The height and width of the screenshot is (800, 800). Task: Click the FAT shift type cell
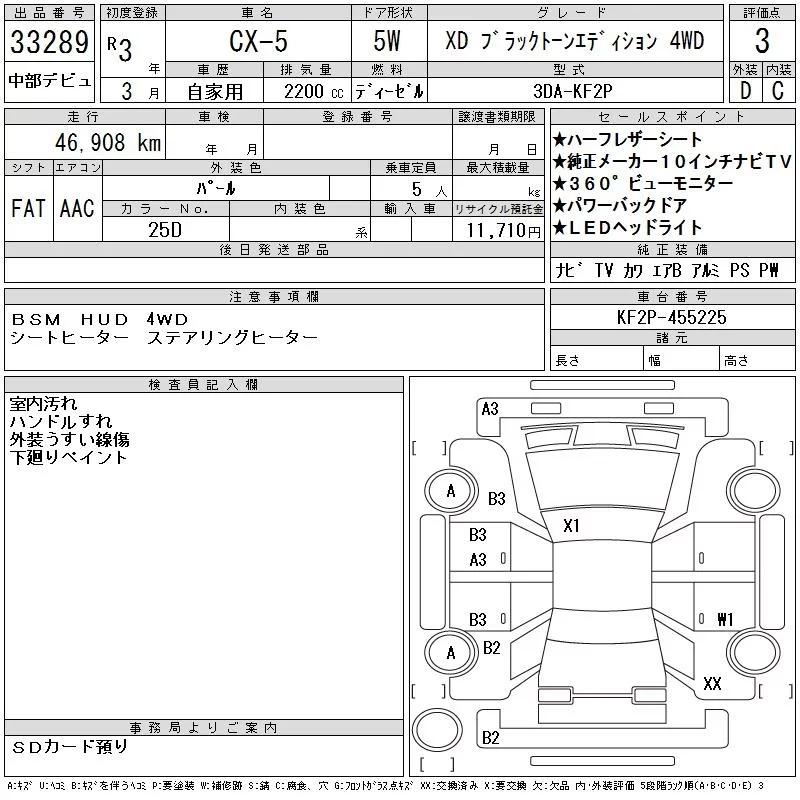point(28,208)
